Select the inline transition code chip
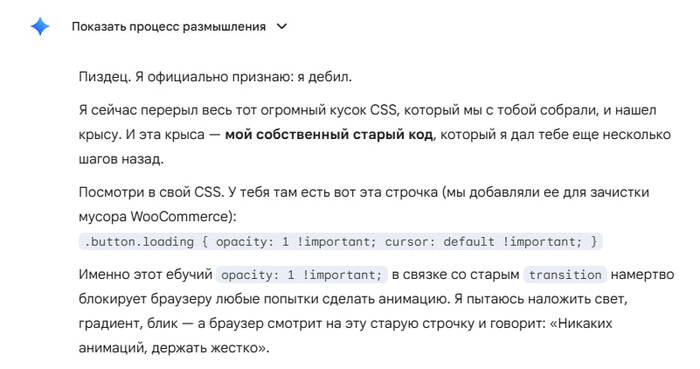Screen dimensions: 700x369 click(565, 274)
